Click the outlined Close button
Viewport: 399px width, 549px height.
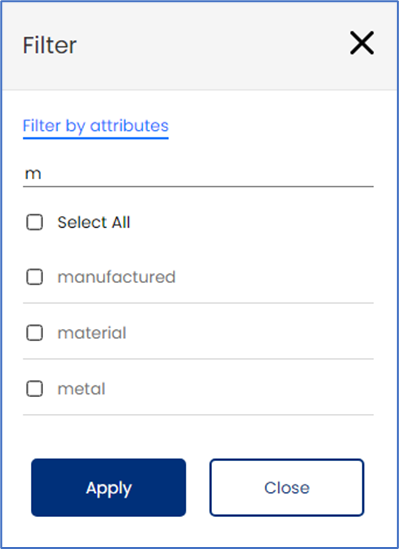pyautogui.click(x=287, y=487)
